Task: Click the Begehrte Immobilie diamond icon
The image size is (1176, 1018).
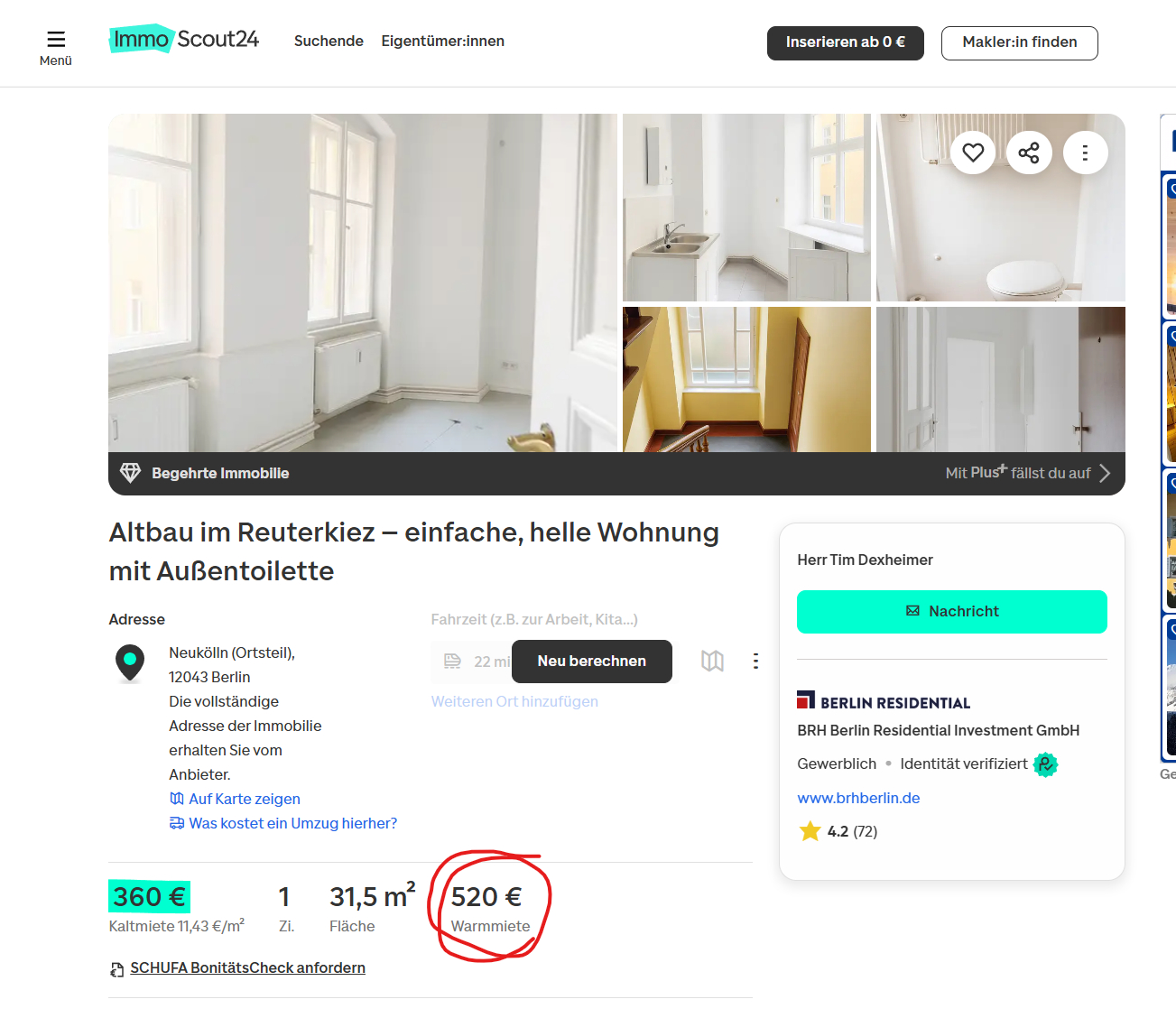Action: 131,473
